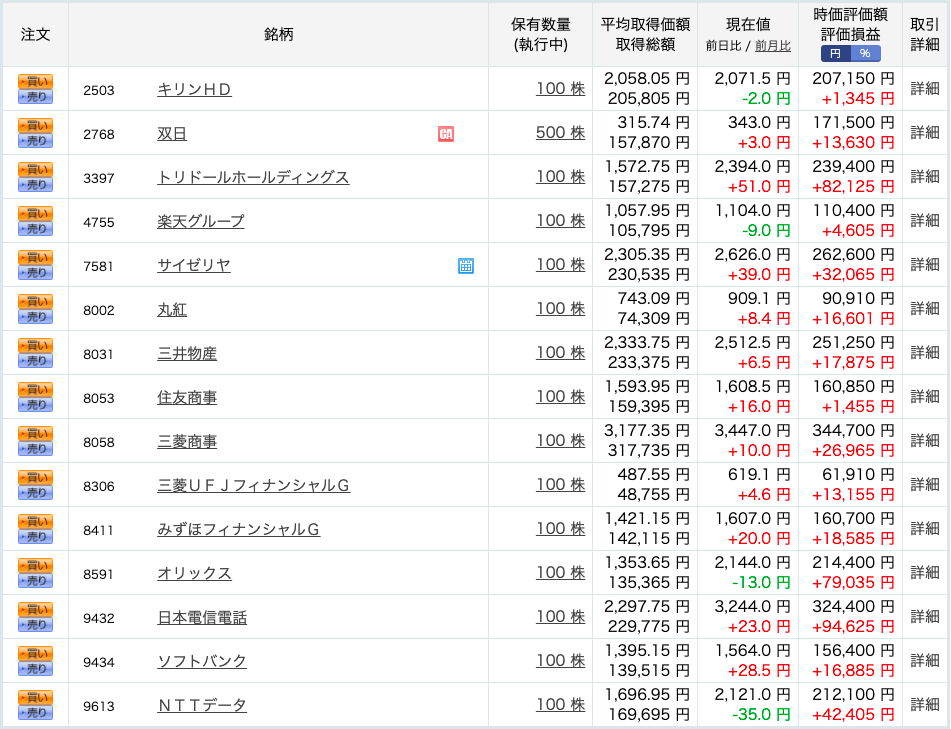
Task: Switch valuation display to percent
Action: (865, 53)
